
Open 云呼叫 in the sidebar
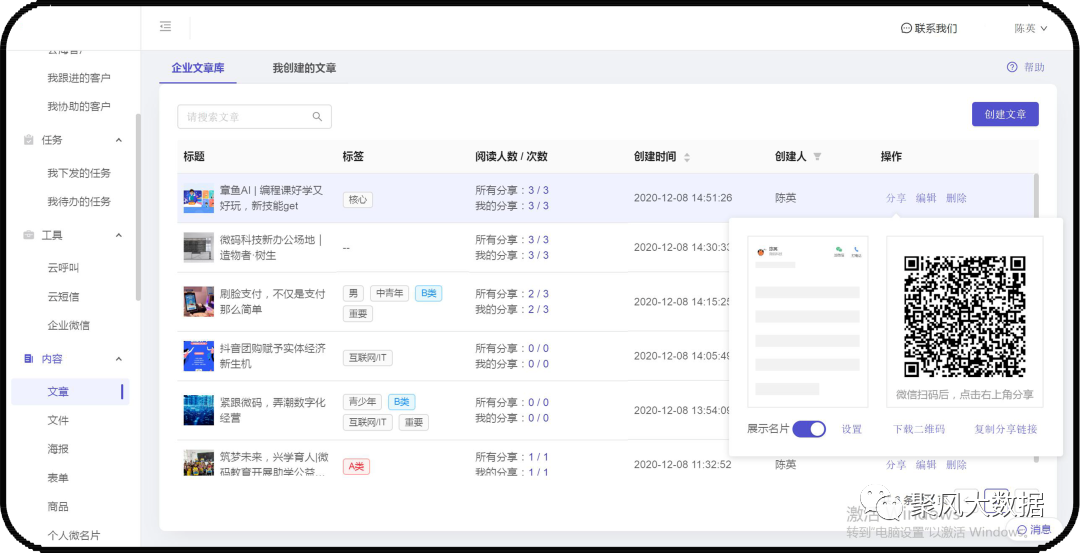[x=63, y=268]
